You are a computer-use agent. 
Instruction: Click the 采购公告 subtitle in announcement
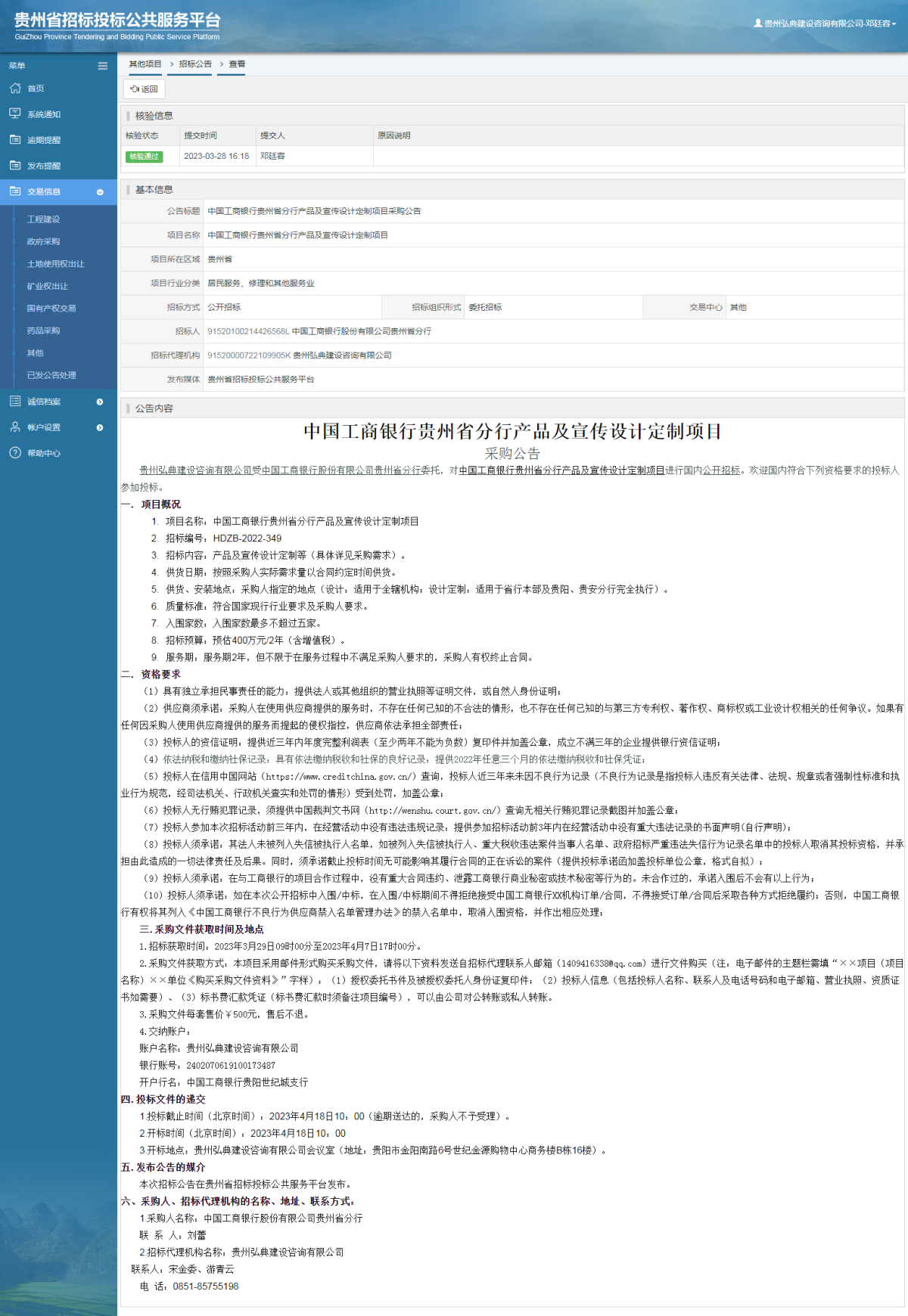coord(512,453)
